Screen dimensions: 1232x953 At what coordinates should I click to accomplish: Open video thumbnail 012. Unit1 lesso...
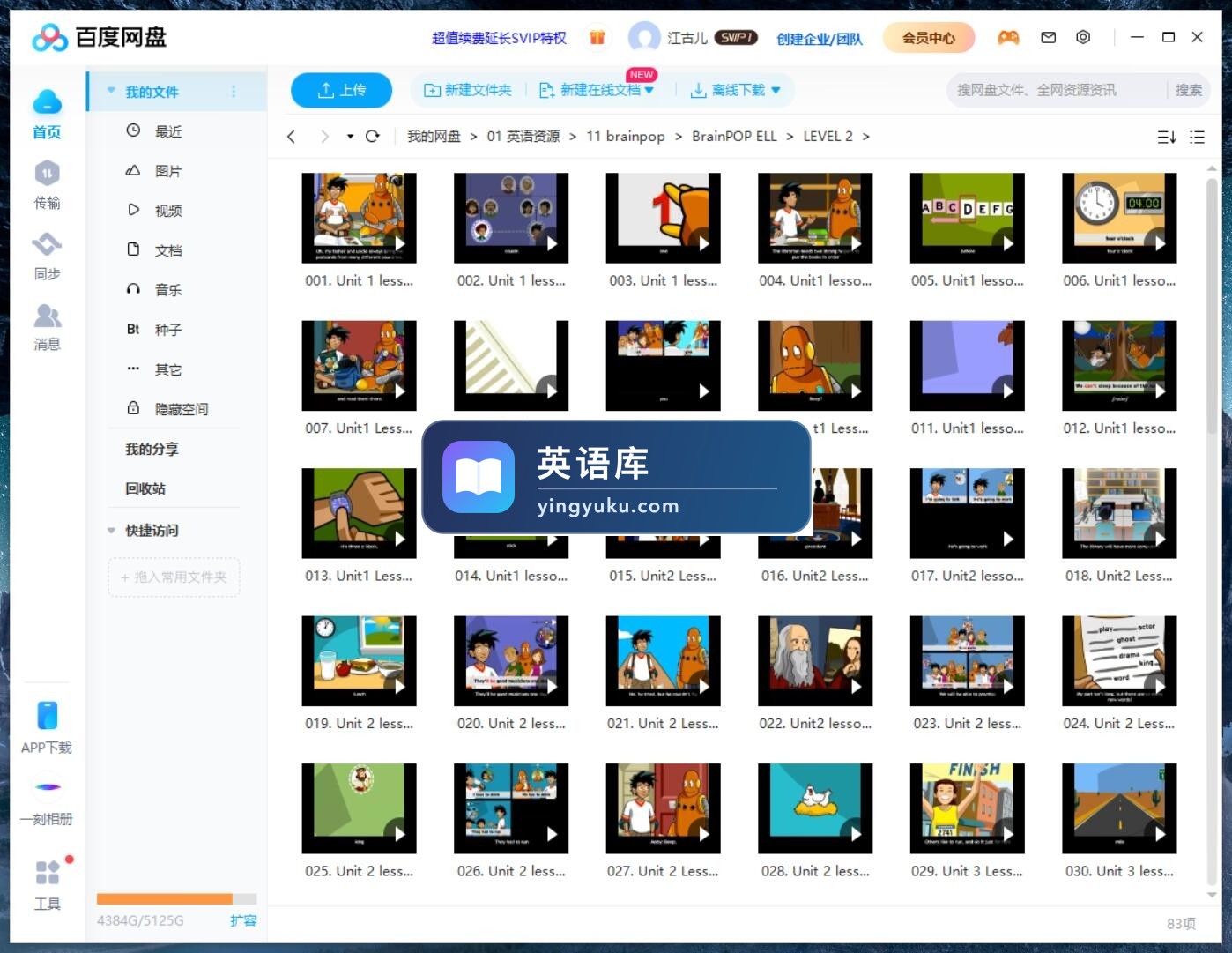pyautogui.click(x=1119, y=365)
